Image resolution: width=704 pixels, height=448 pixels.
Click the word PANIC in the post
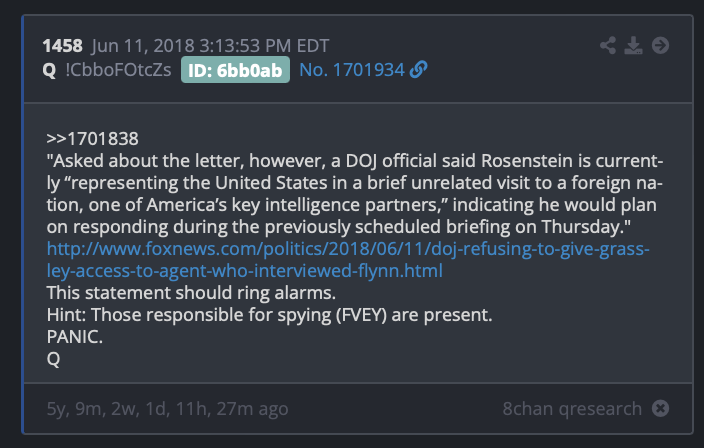click(x=75, y=337)
